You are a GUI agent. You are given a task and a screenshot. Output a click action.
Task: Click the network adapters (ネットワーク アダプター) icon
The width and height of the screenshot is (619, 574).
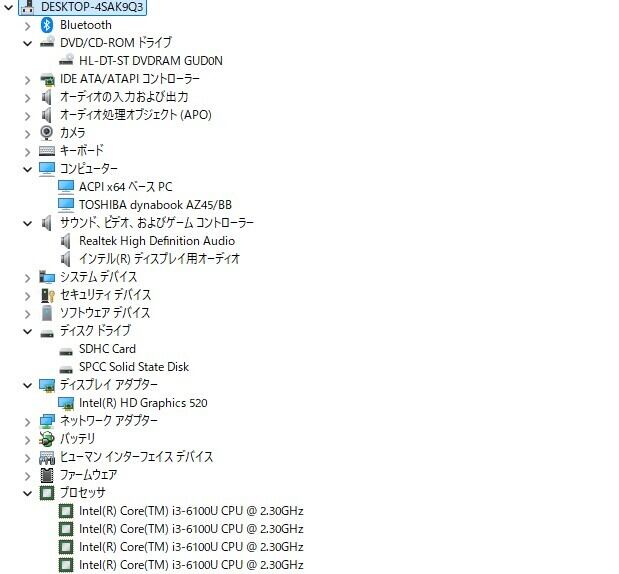[47, 421]
